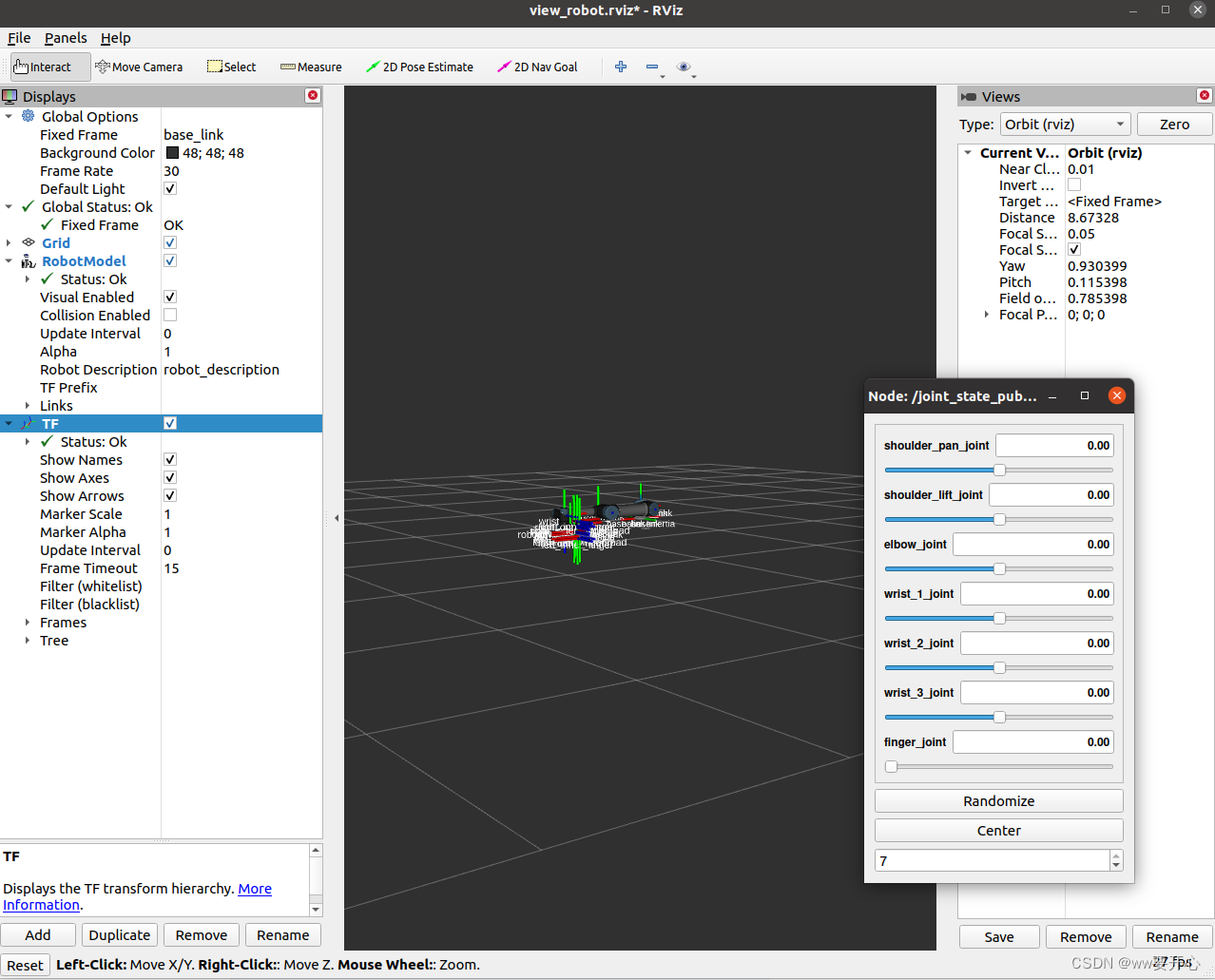Image resolution: width=1215 pixels, height=980 pixels.
Task: Toggle the TF display checkbox
Action: (x=170, y=423)
